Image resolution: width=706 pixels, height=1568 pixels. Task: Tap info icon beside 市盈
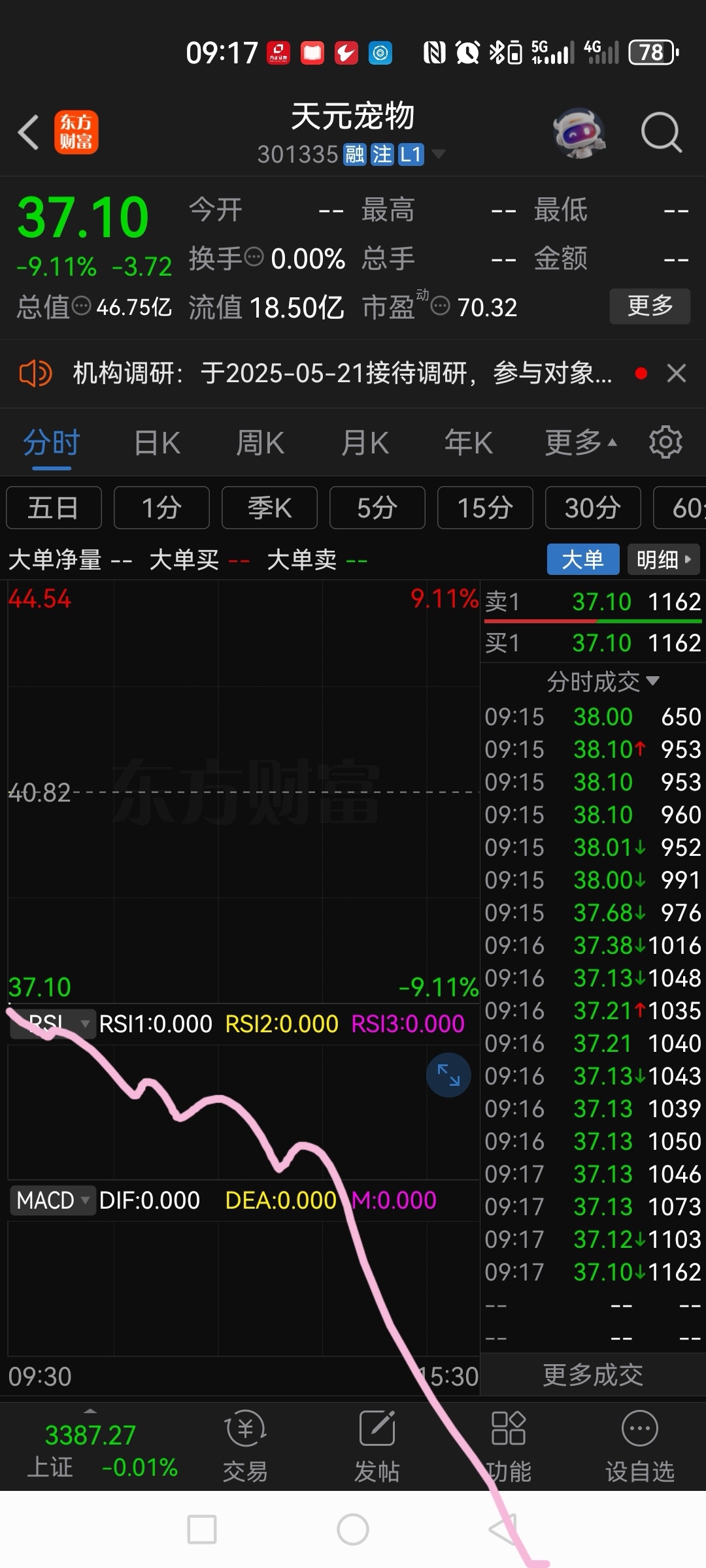(x=441, y=305)
